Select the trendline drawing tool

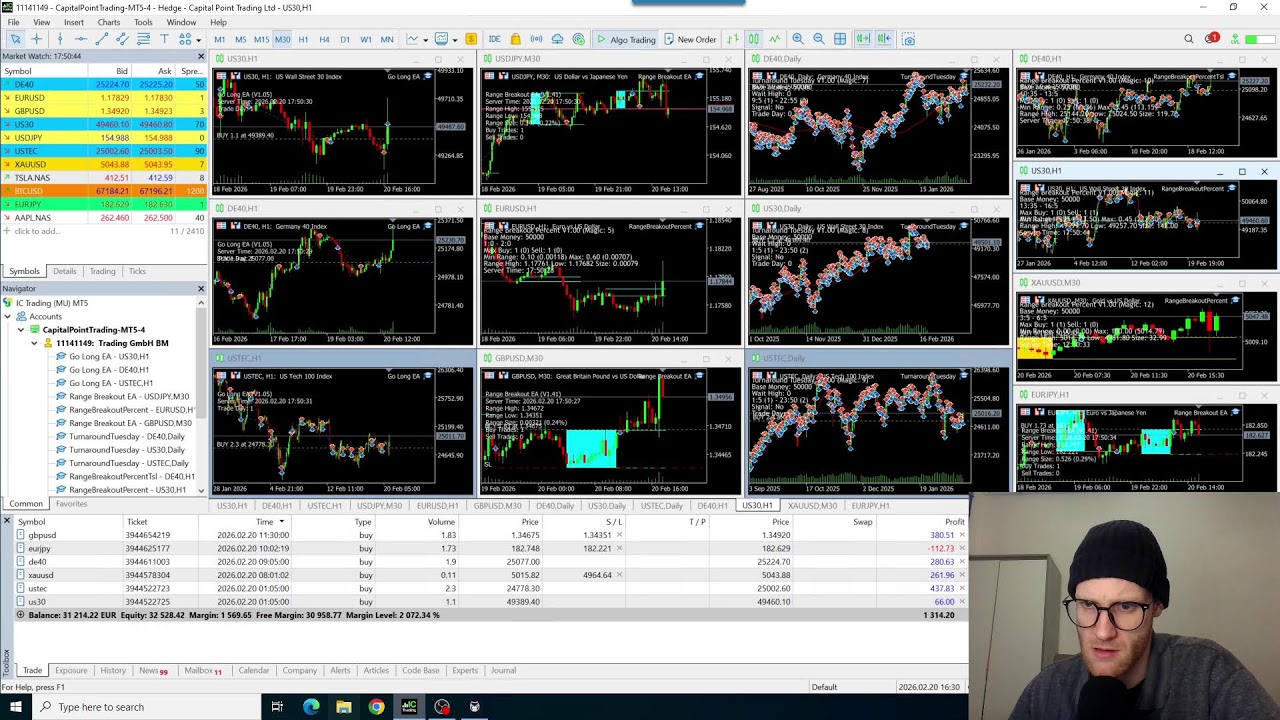[x=102, y=39]
